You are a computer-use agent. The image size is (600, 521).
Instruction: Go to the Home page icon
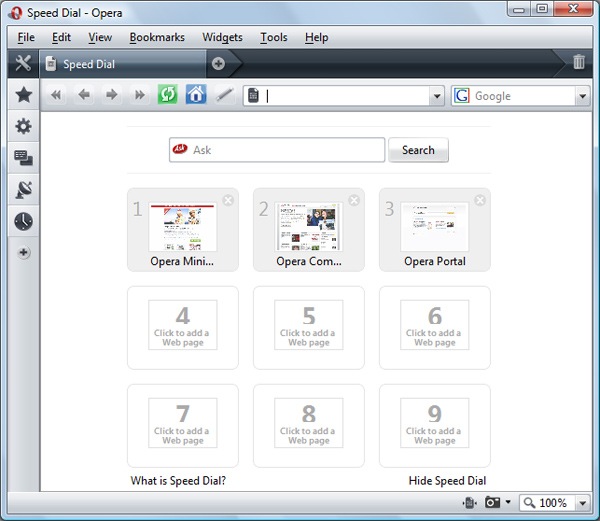click(196, 94)
